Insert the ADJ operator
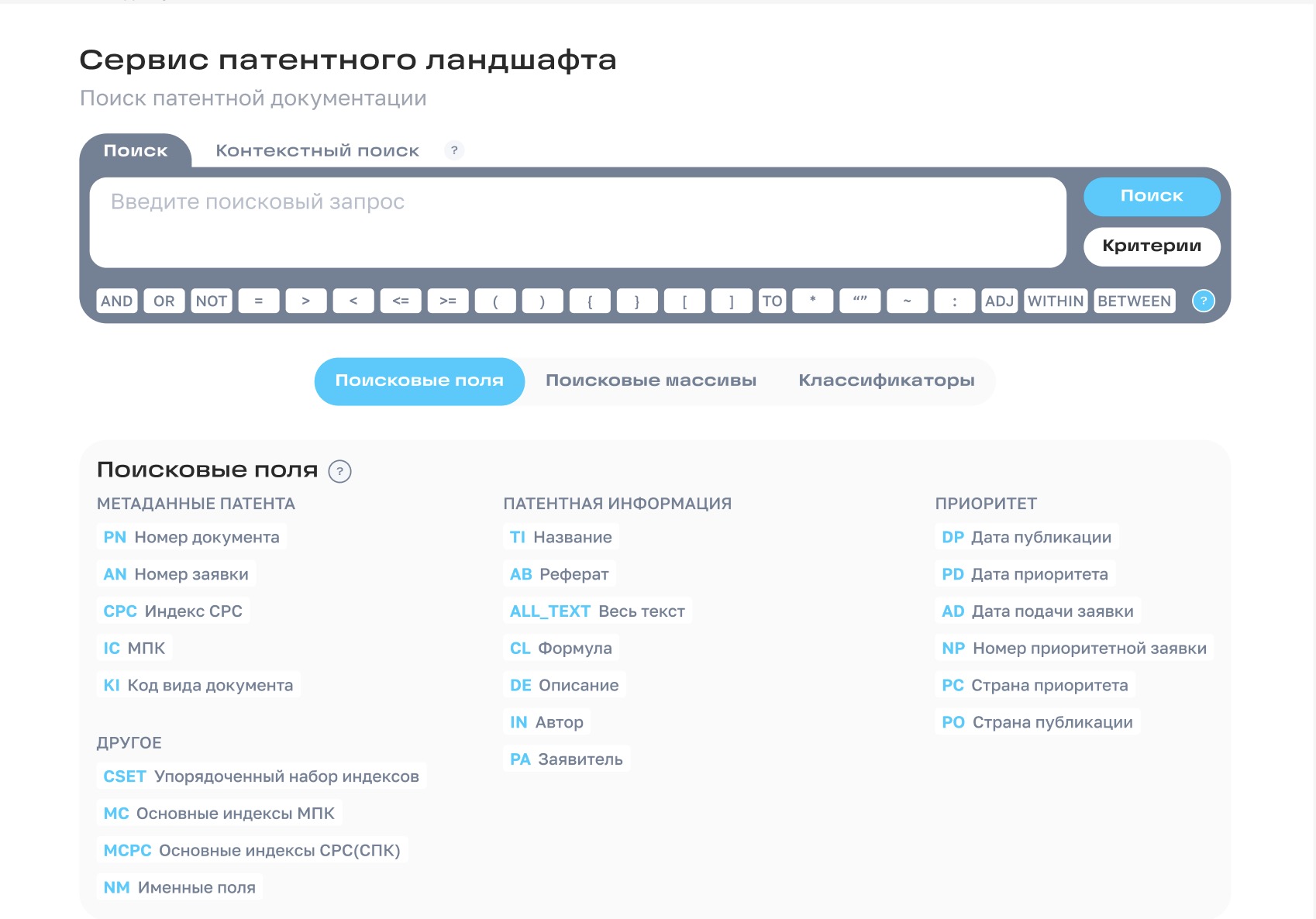This screenshot has height=919, width=1316. [x=1000, y=301]
